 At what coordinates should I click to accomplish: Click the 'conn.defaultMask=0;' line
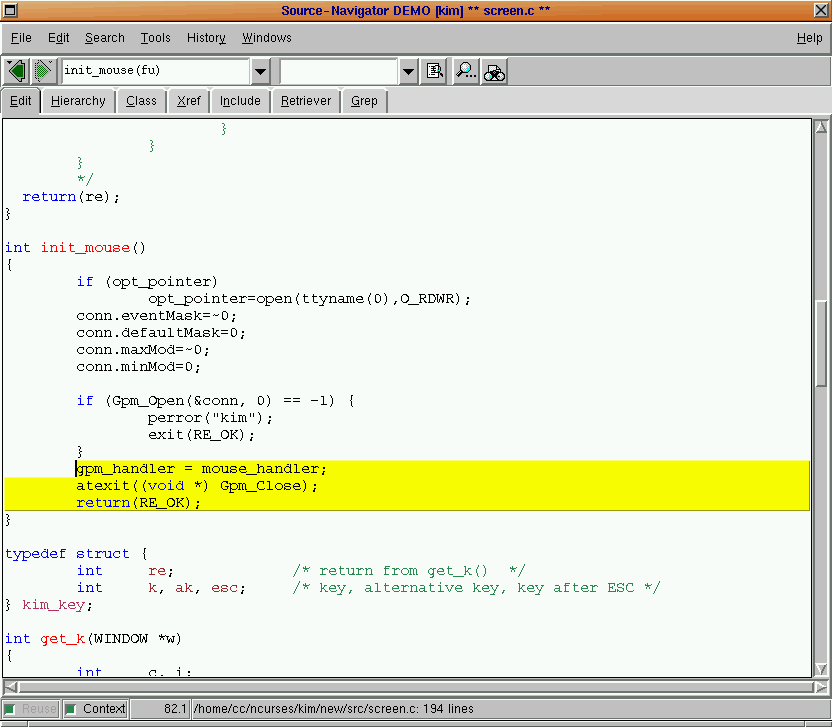pyautogui.click(x=161, y=333)
